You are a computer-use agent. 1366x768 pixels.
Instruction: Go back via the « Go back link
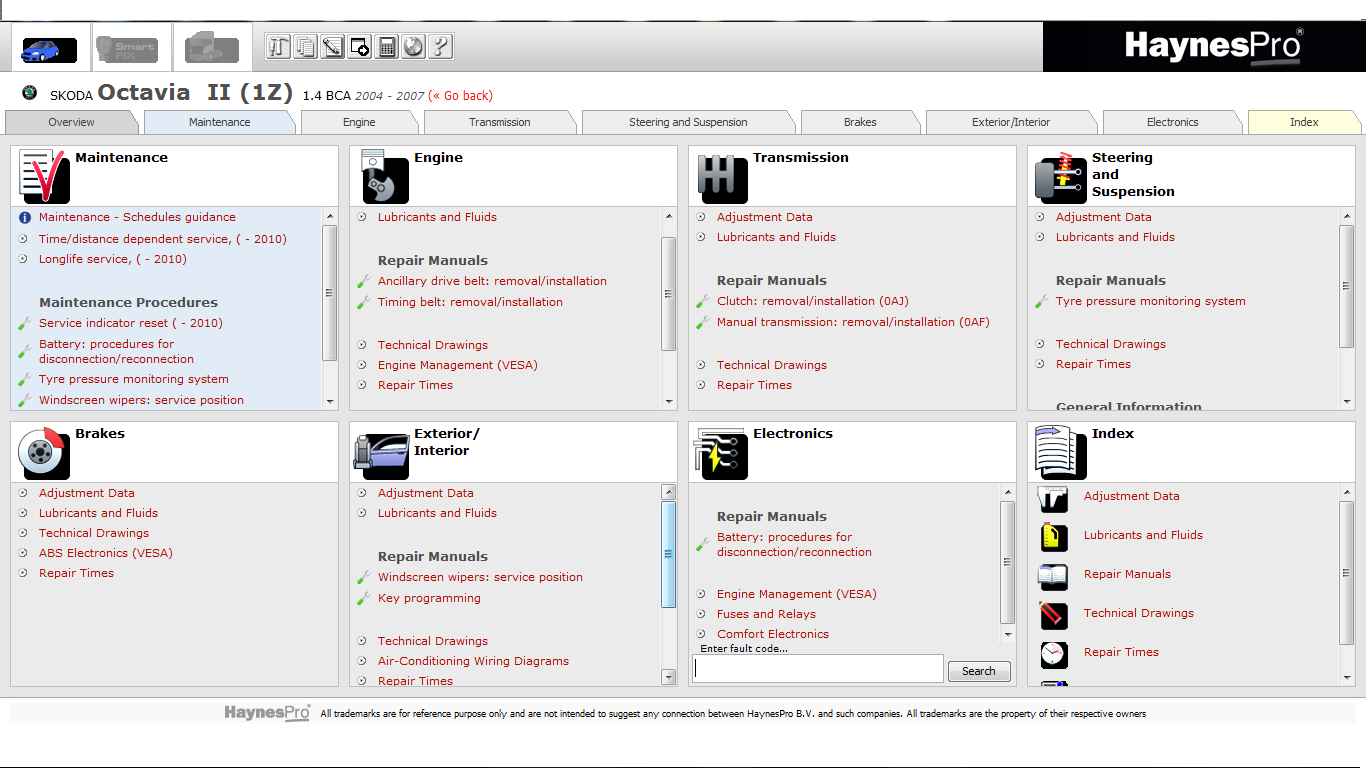click(x=460, y=96)
